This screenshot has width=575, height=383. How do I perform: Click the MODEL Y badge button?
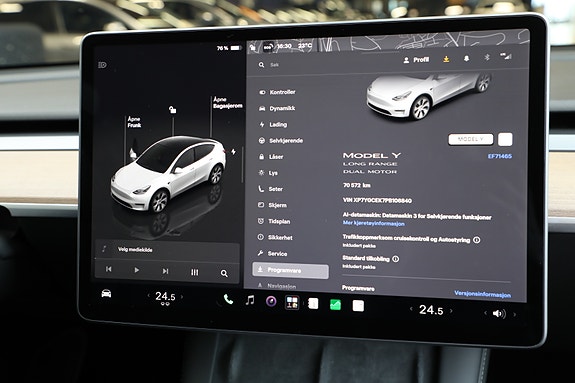click(470, 139)
